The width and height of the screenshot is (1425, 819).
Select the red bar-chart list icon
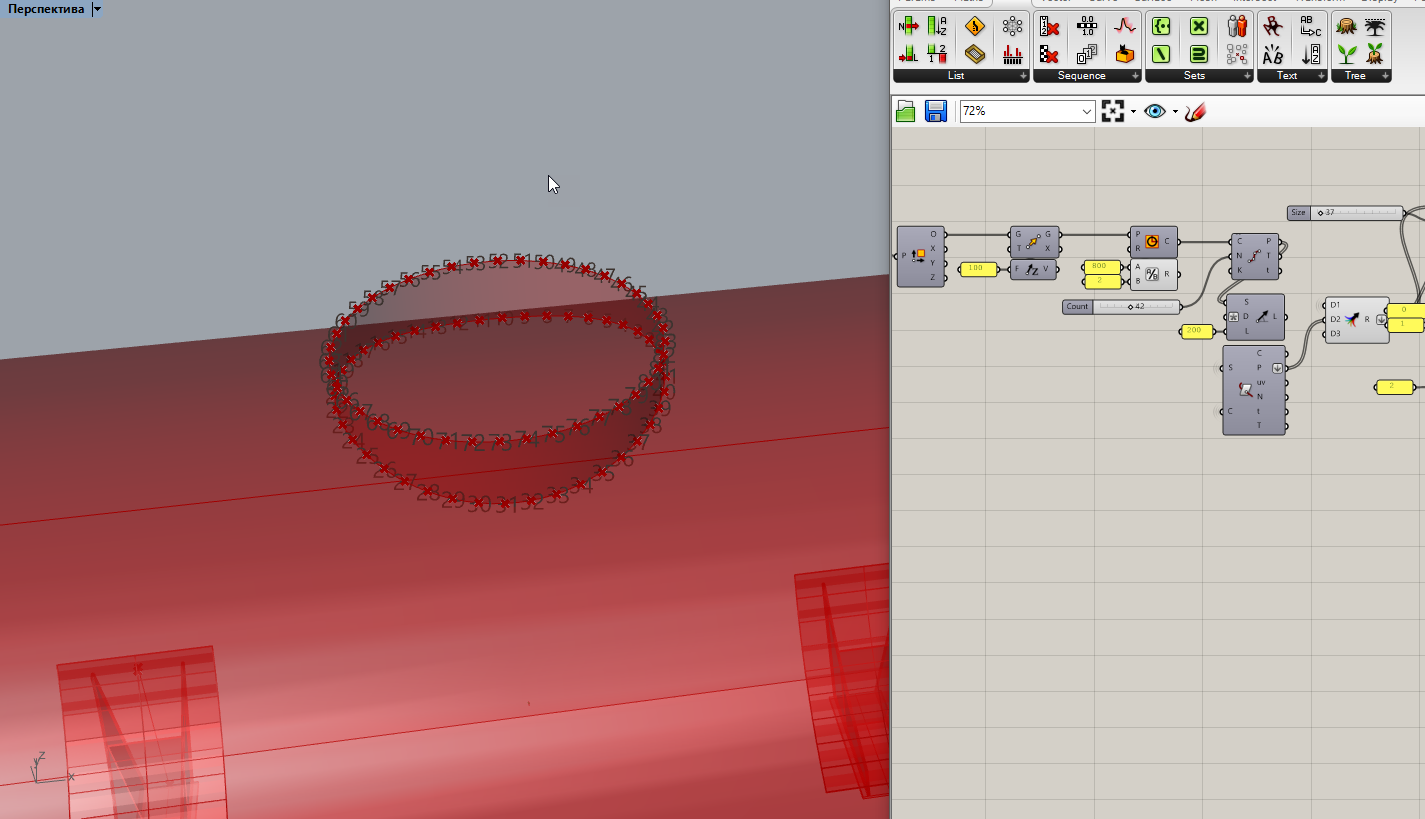(x=1013, y=54)
